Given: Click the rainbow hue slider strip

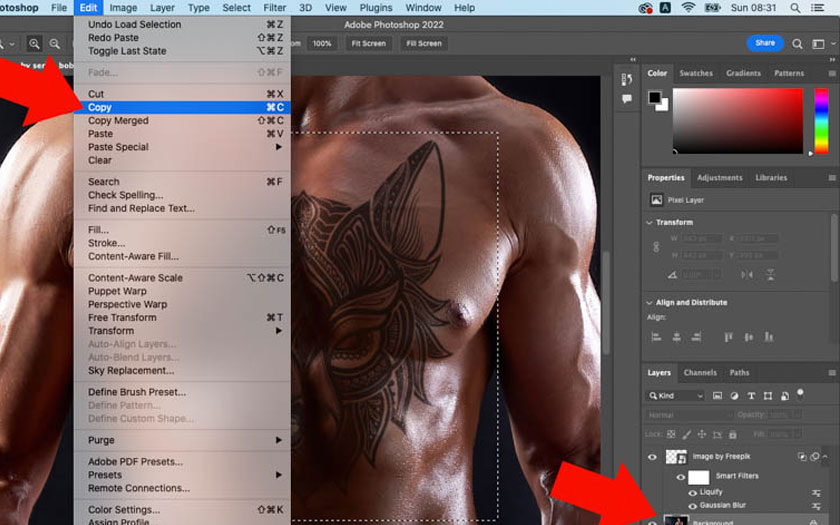Looking at the screenshot, I should coord(821,120).
